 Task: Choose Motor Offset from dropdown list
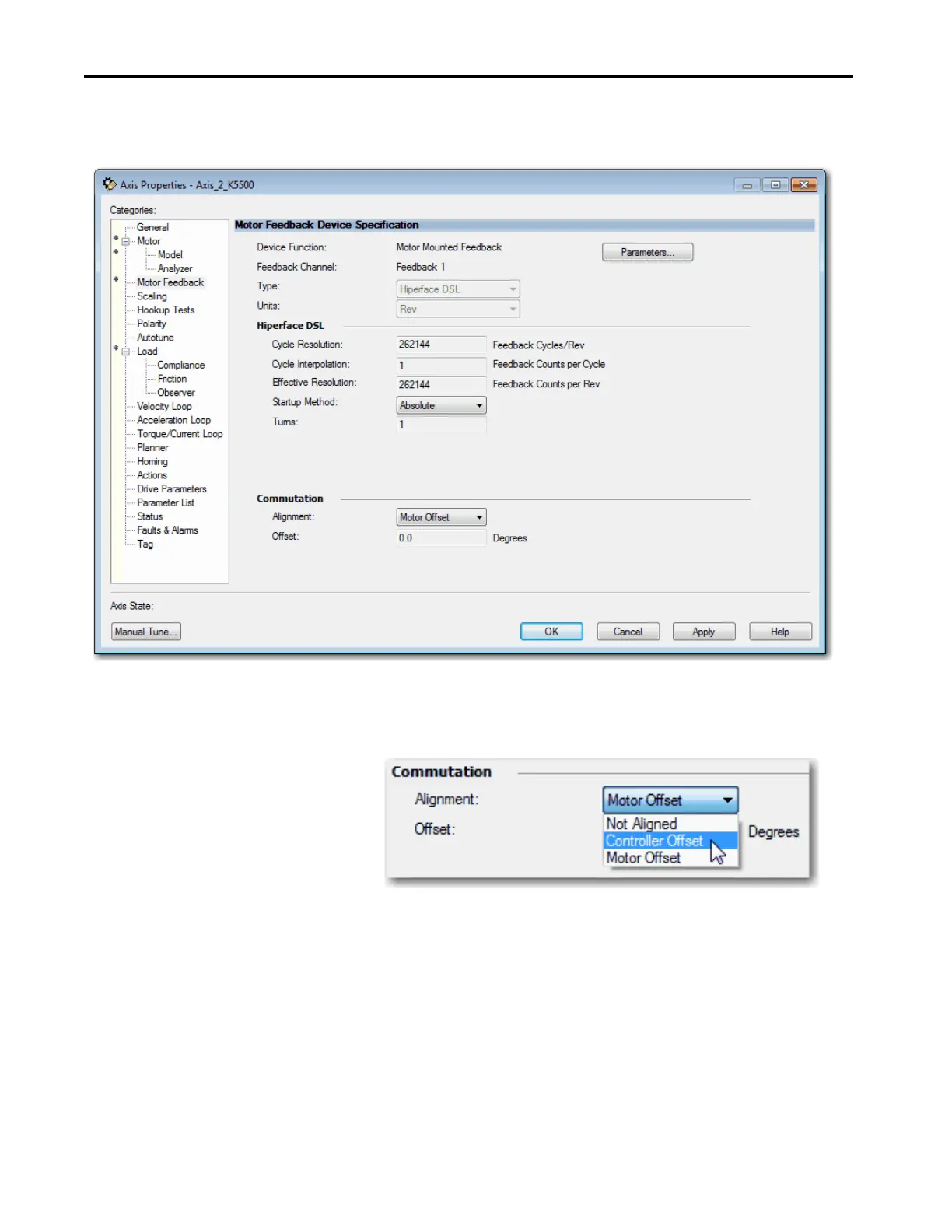click(670, 858)
